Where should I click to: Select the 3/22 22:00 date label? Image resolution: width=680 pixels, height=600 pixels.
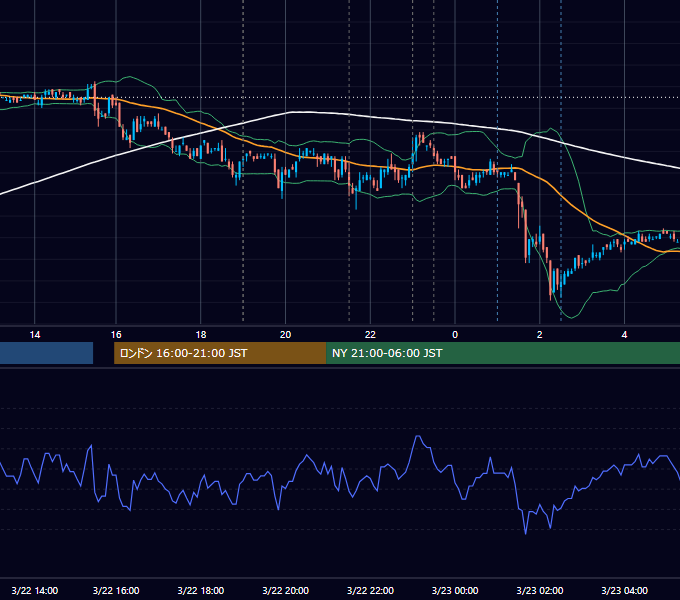370,590
